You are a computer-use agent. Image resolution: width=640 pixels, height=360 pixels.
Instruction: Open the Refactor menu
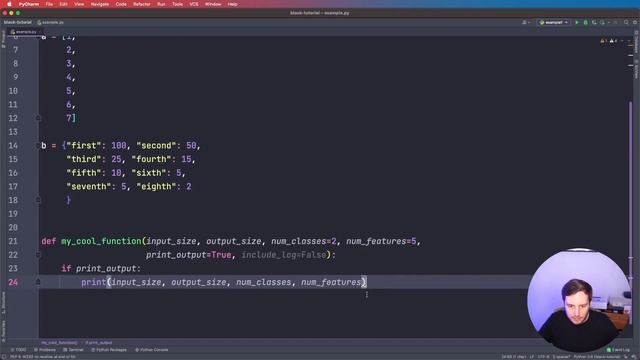point(142,4)
